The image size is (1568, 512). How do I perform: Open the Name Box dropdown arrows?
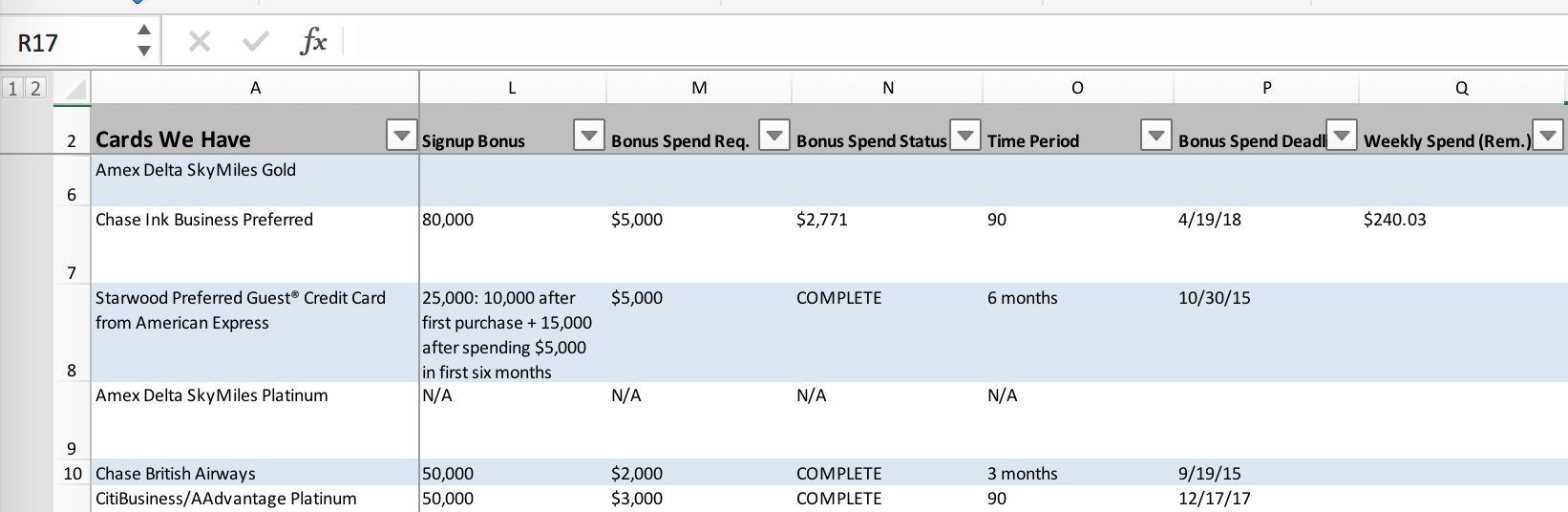pos(144,41)
